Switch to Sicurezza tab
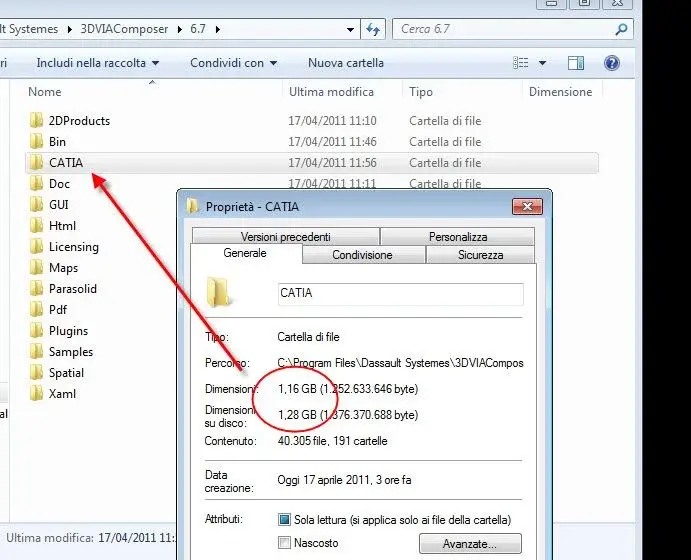 pos(480,255)
